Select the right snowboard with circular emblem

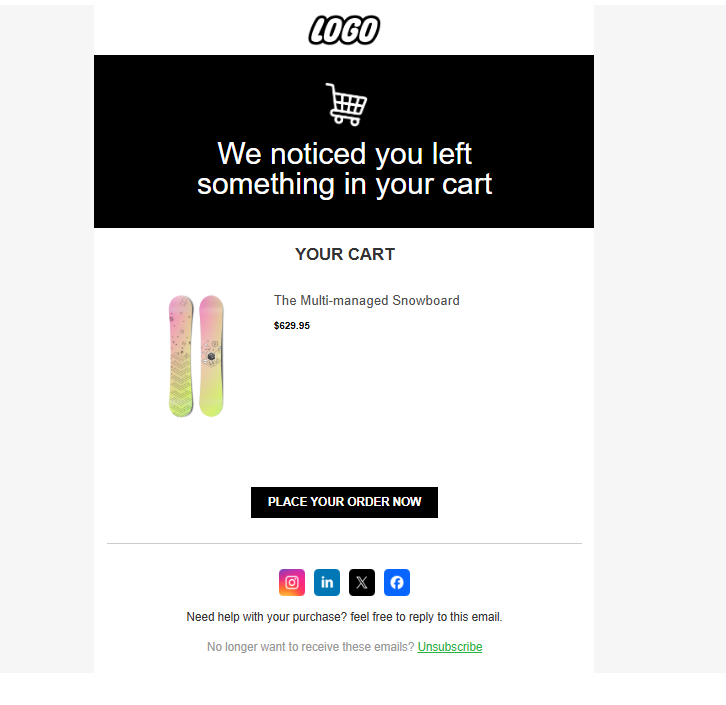click(211, 356)
